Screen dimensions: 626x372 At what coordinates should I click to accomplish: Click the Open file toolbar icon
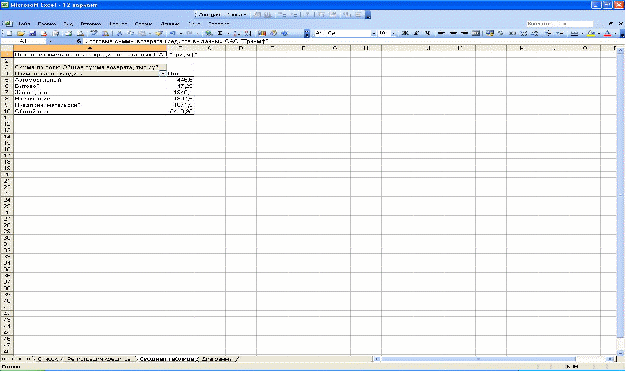click(x=21, y=34)
